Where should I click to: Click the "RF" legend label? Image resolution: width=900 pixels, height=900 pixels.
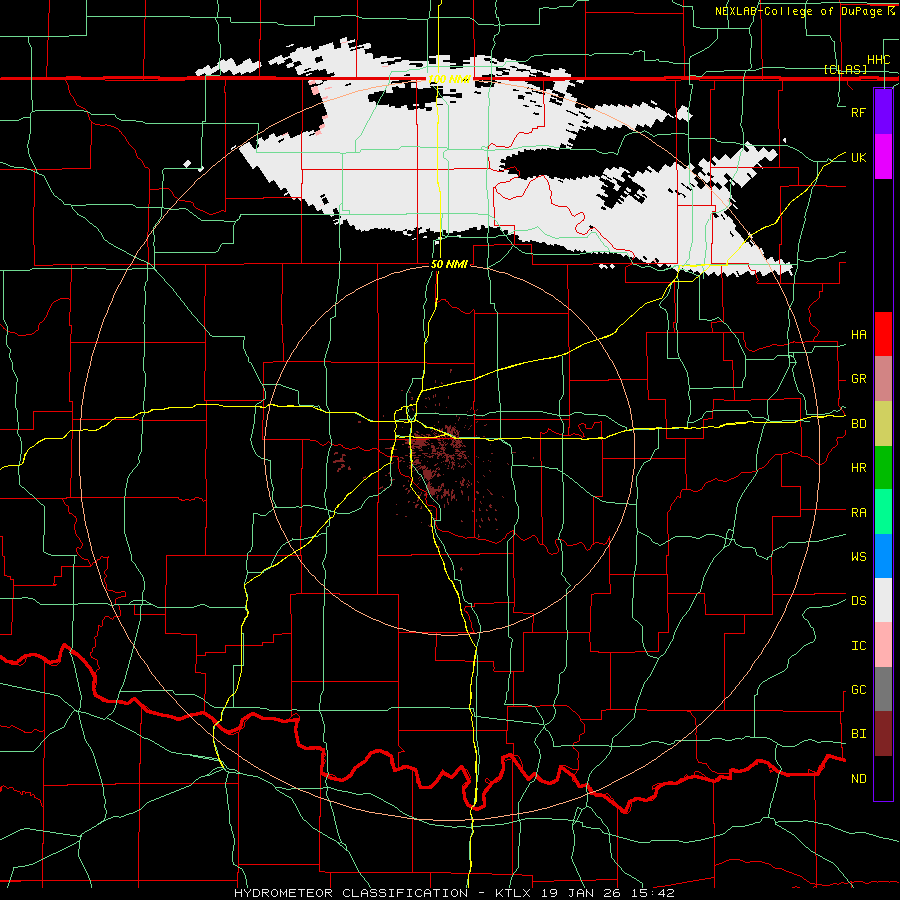point(858,112)
